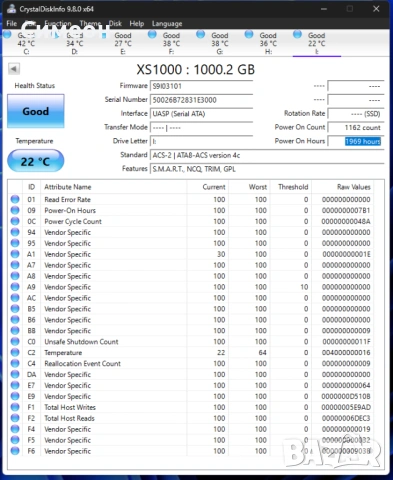Click the status icon for ID C4
The image size is (393, 480).
15,363
